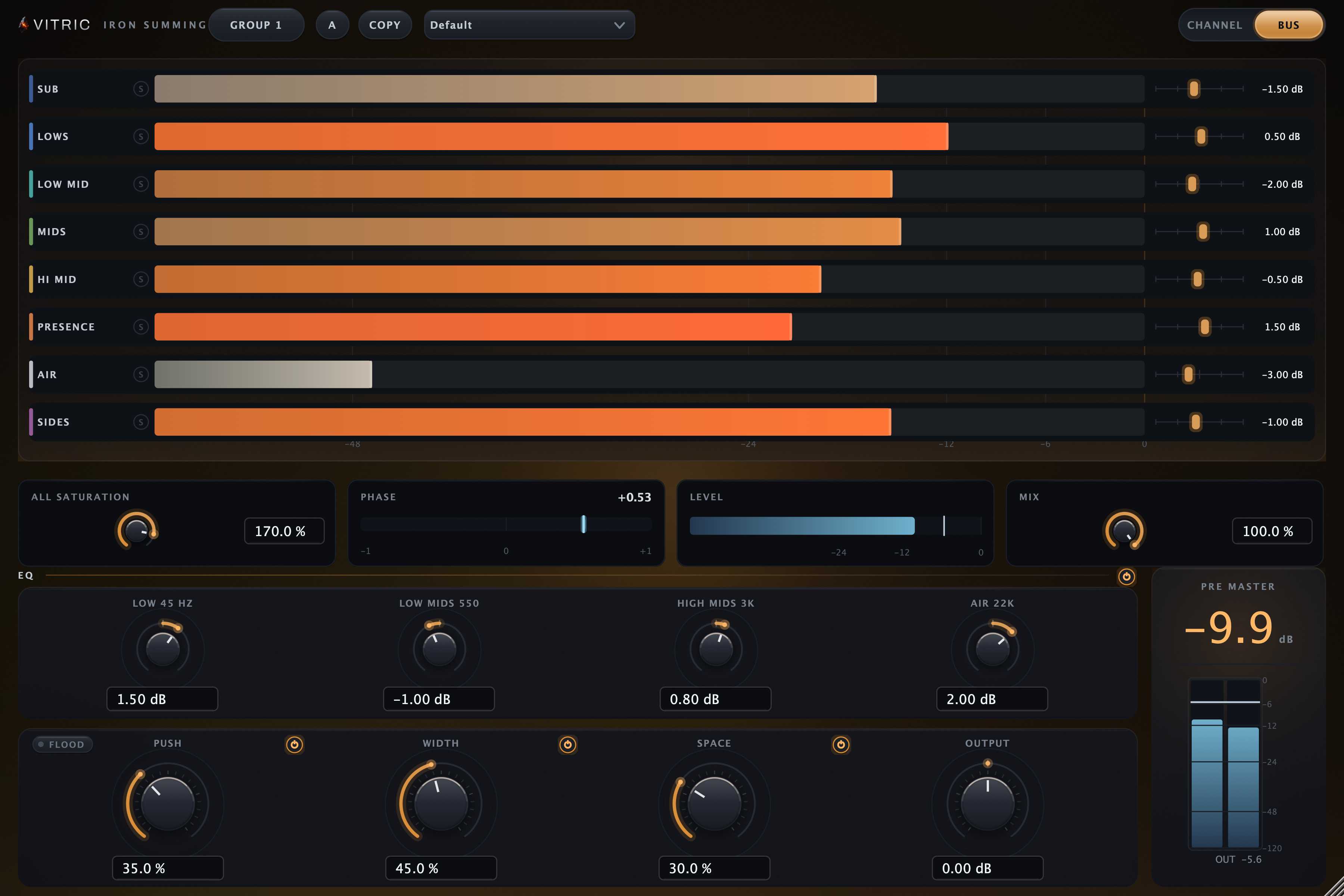Solo the SIDES band

click(x=141, y=422)
